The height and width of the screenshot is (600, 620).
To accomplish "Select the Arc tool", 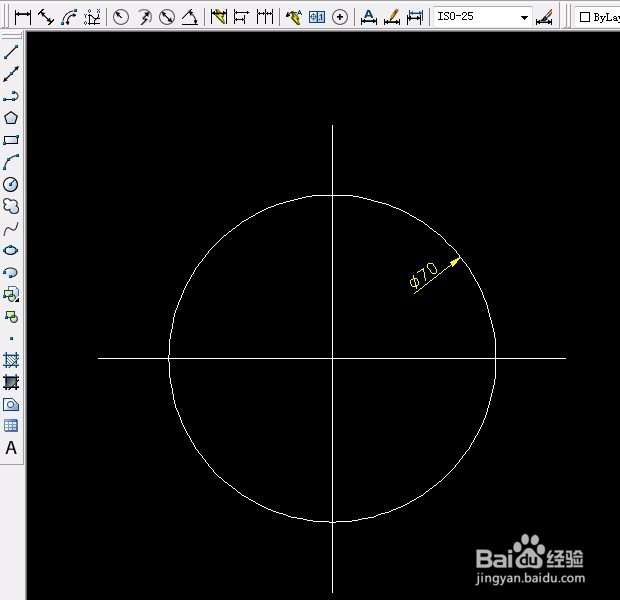I will (11, 162).
